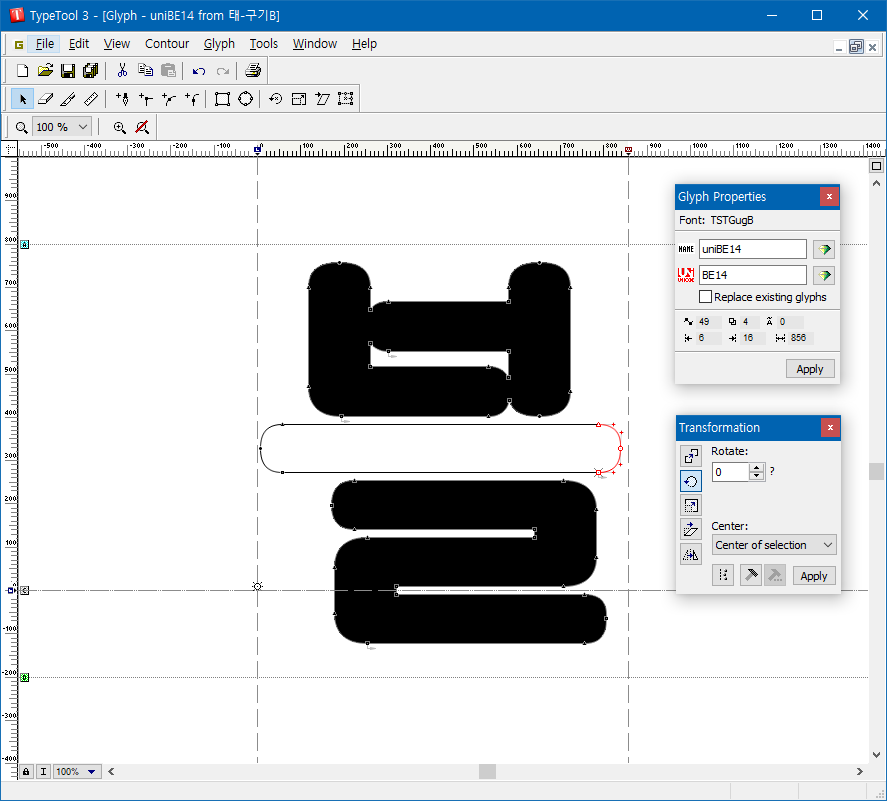The width and height of the screenshot is (887, 801).
Task: Open the bottom 100% zoom dropdown arrow
Action: (x=91, y=772)
